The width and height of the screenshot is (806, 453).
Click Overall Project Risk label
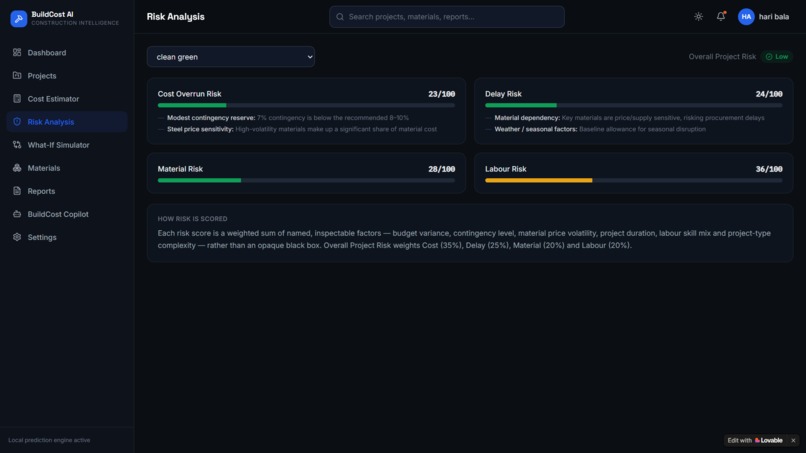[x=722, y=57]
